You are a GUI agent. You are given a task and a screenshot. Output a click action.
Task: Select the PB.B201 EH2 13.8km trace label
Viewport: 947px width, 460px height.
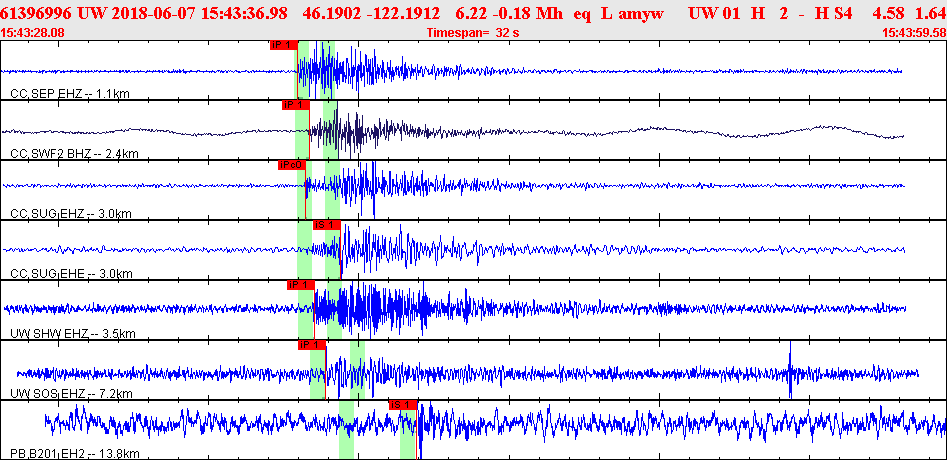tap(75, 453)
